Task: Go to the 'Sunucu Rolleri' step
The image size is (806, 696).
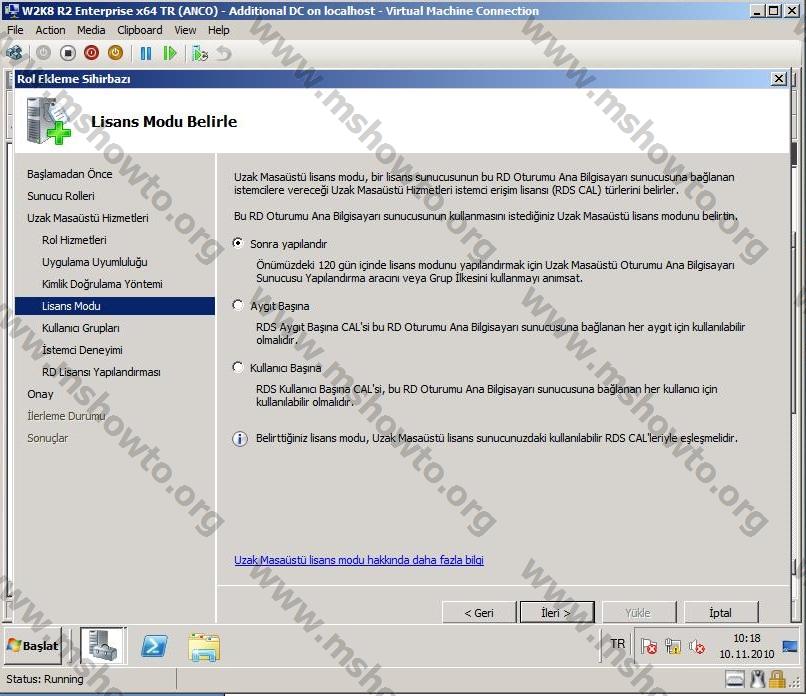Action: [x=61, y=196]
